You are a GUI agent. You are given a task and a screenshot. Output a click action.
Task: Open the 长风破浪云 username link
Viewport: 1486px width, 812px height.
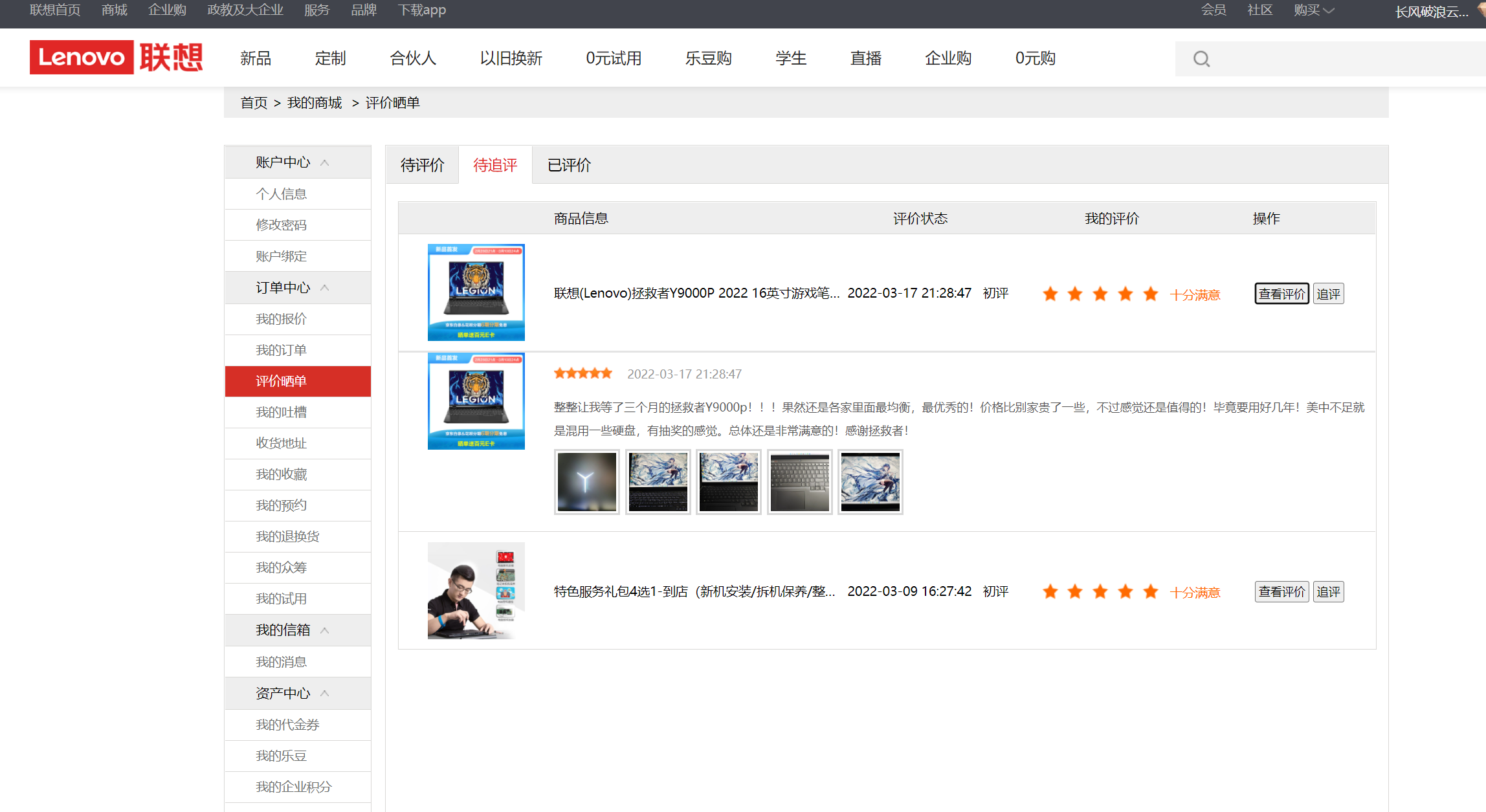click(x=1432, y=12)
